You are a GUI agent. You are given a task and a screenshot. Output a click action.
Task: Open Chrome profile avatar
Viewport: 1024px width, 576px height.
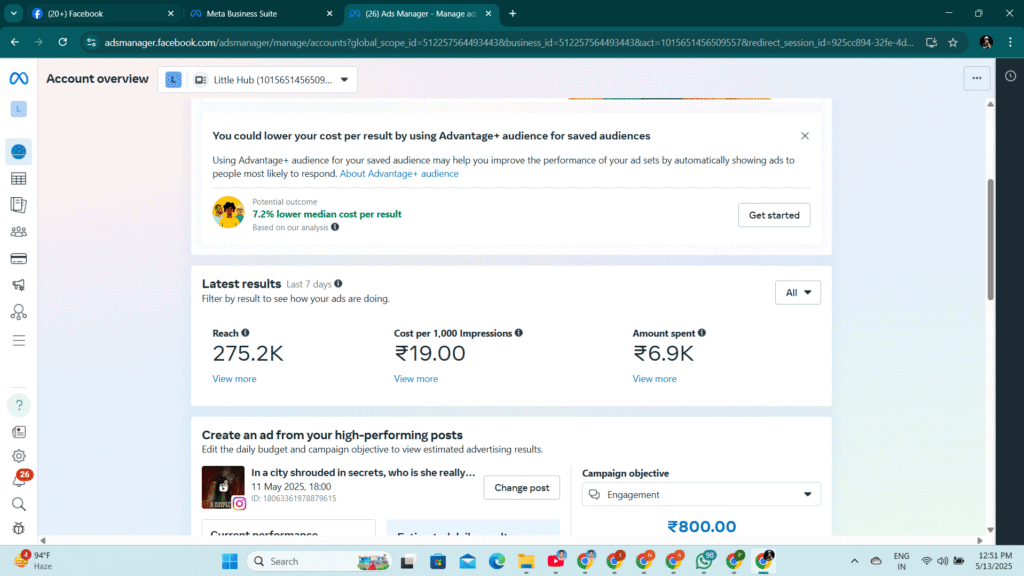point(986,42)
